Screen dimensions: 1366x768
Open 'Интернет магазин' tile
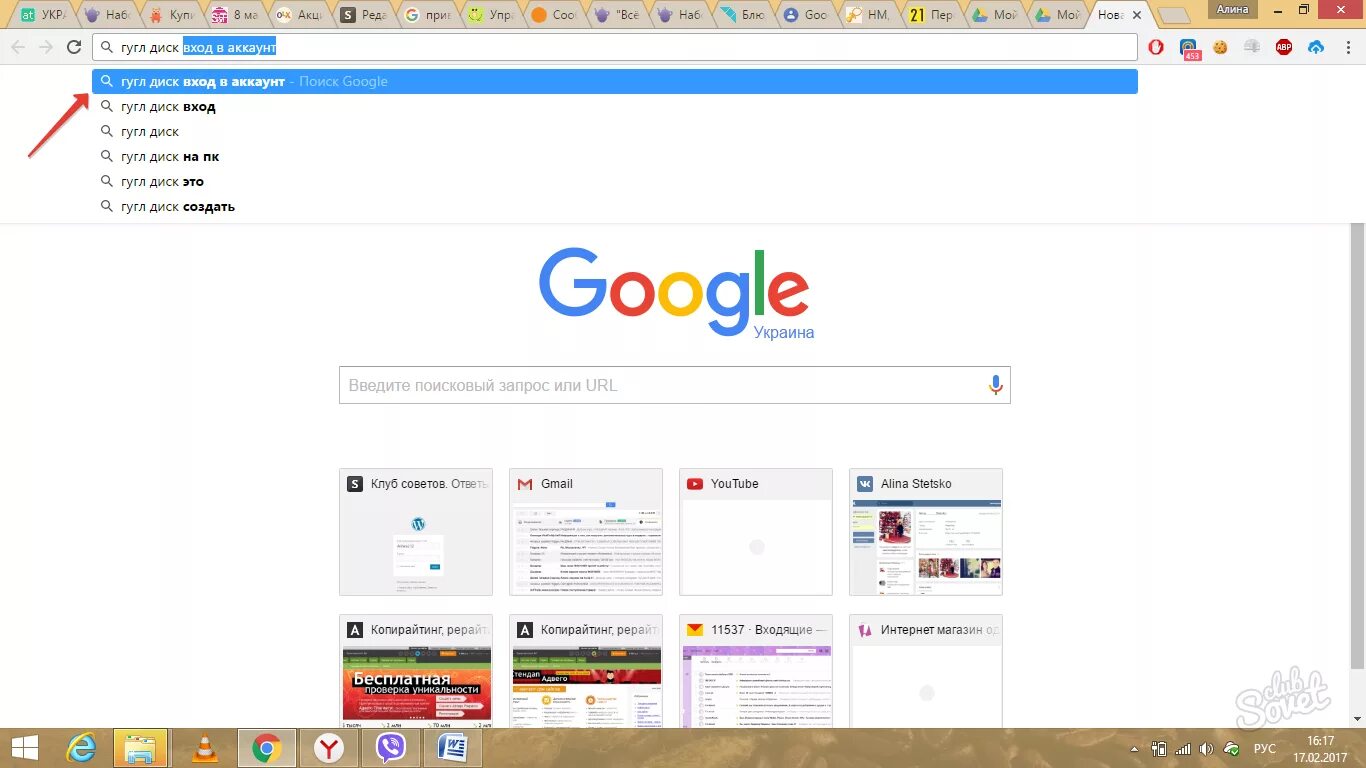click(926, 671)
